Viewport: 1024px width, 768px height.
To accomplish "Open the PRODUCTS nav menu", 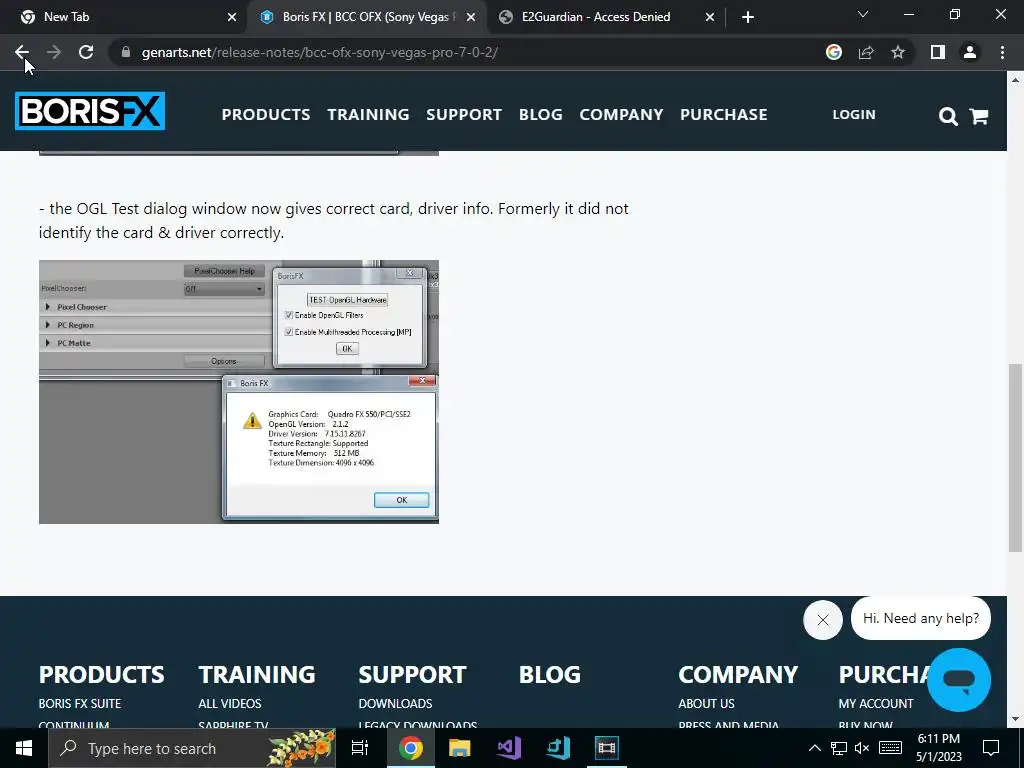I will coord(266,114).
